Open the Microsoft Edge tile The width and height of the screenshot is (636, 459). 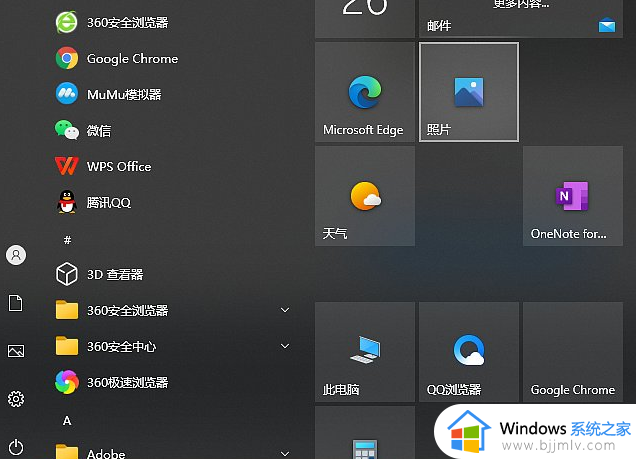pyautogui.click(x=365, y=92)
